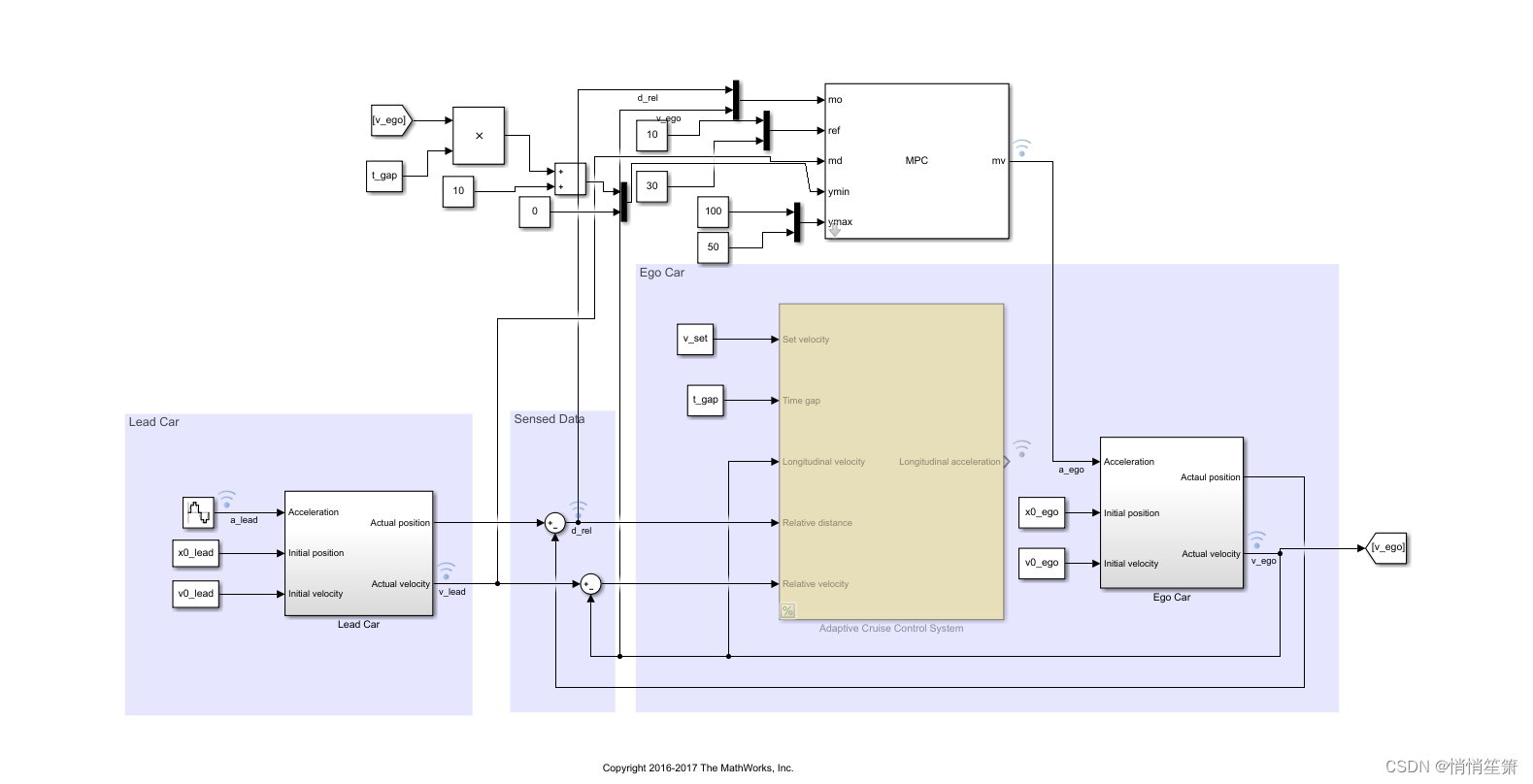Image resolution: width=1533 pixels, height=784 pixels.
Task: Select the t_gap constant feeding the Product block
Action: pos(384,176)
